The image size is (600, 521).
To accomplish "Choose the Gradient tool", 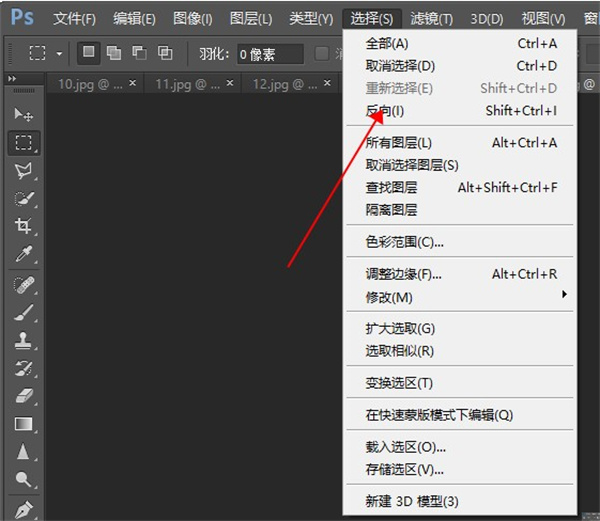I will pos(24,424).
